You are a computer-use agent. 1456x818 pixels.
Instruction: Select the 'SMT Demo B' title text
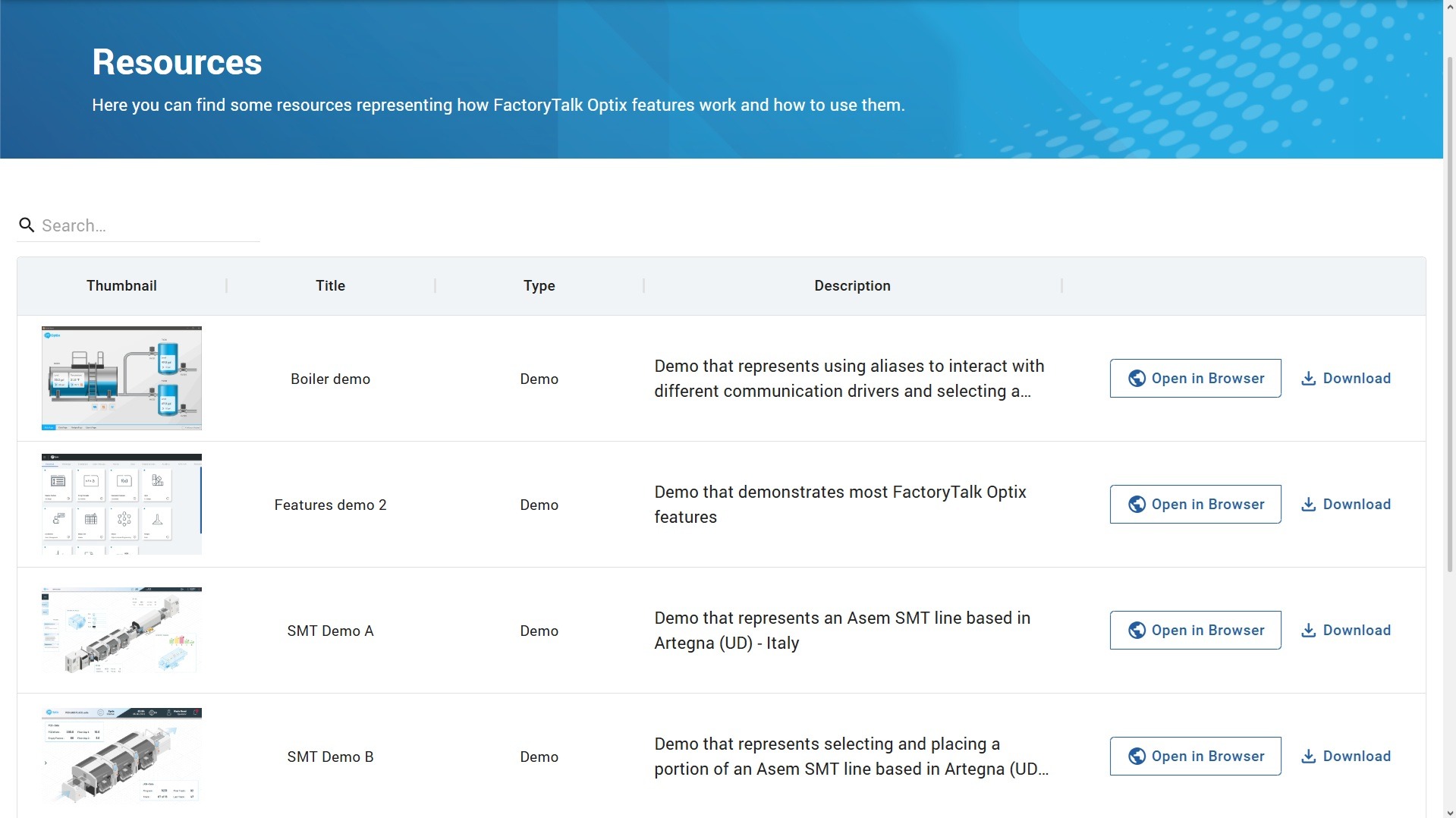[330, 757]
